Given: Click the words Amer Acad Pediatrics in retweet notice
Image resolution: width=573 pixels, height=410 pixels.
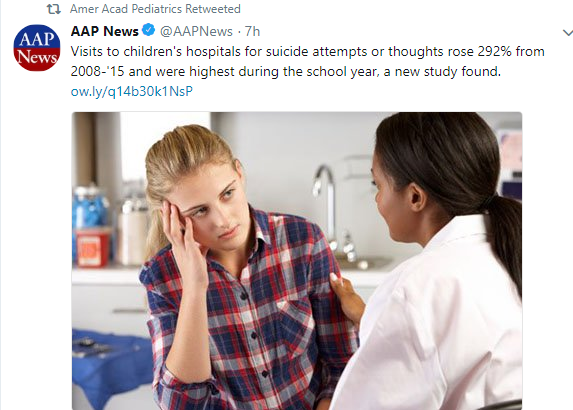Looking at the screenshot, I should (x=126, y=9).
